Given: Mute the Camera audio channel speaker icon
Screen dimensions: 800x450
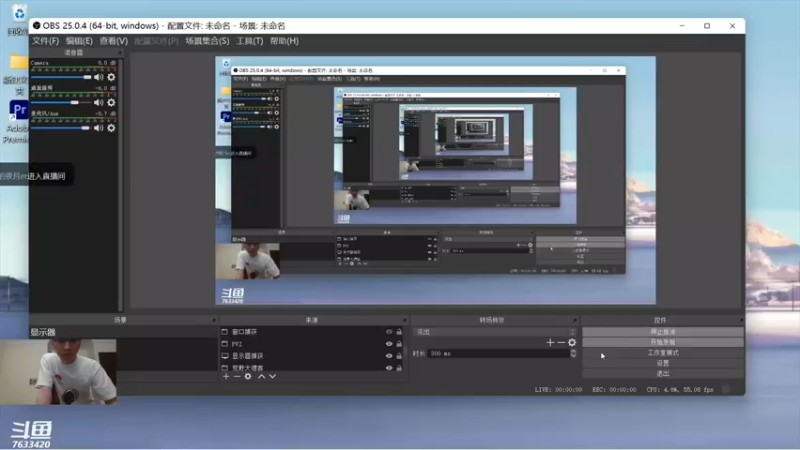Looking at the screenshot, I should click(x=98, y=77).
